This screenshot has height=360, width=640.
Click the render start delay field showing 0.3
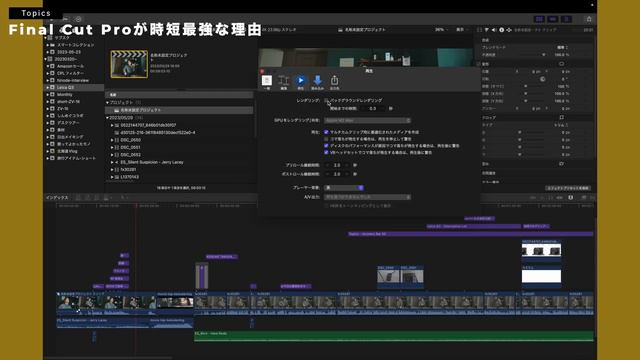(373, 109)
